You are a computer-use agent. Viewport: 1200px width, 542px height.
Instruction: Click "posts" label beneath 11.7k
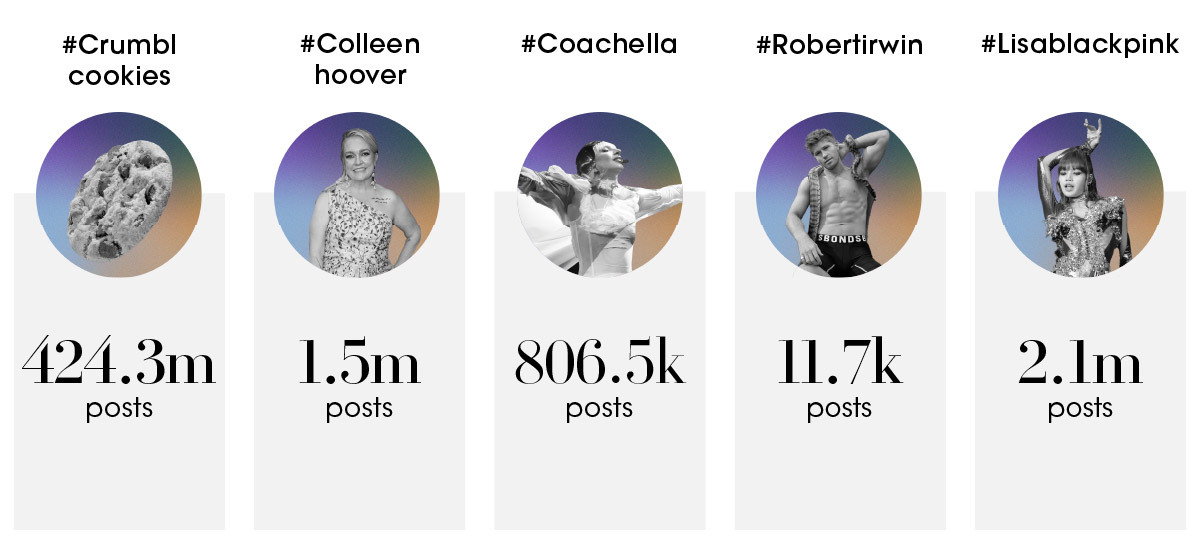(840, 409)
